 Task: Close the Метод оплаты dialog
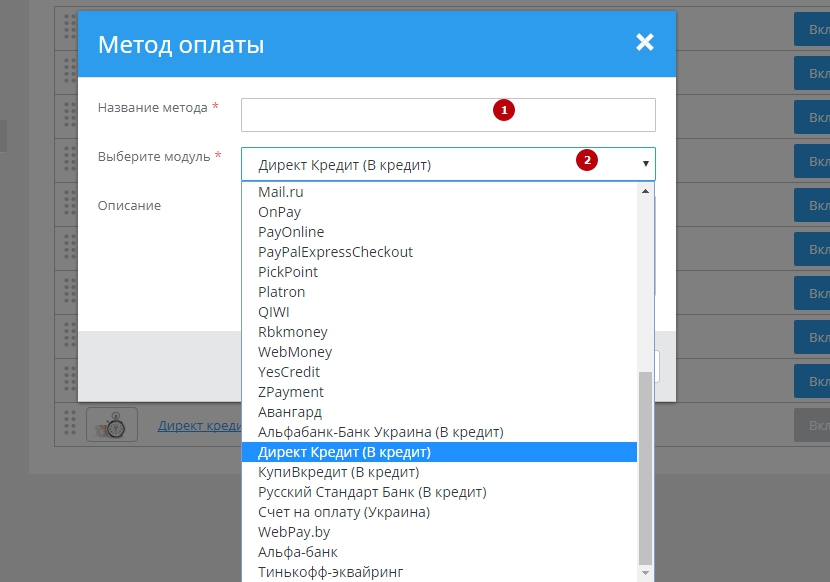point(645,42)
